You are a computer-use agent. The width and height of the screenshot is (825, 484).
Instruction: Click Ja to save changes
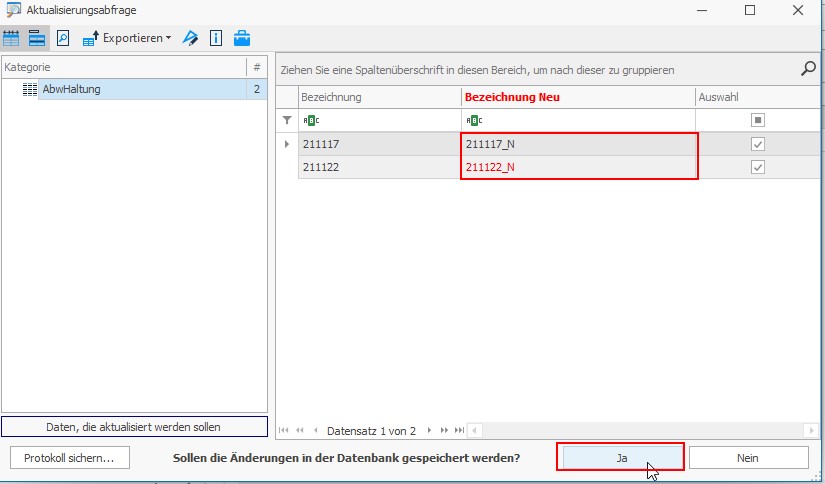[x=621, y=457]
